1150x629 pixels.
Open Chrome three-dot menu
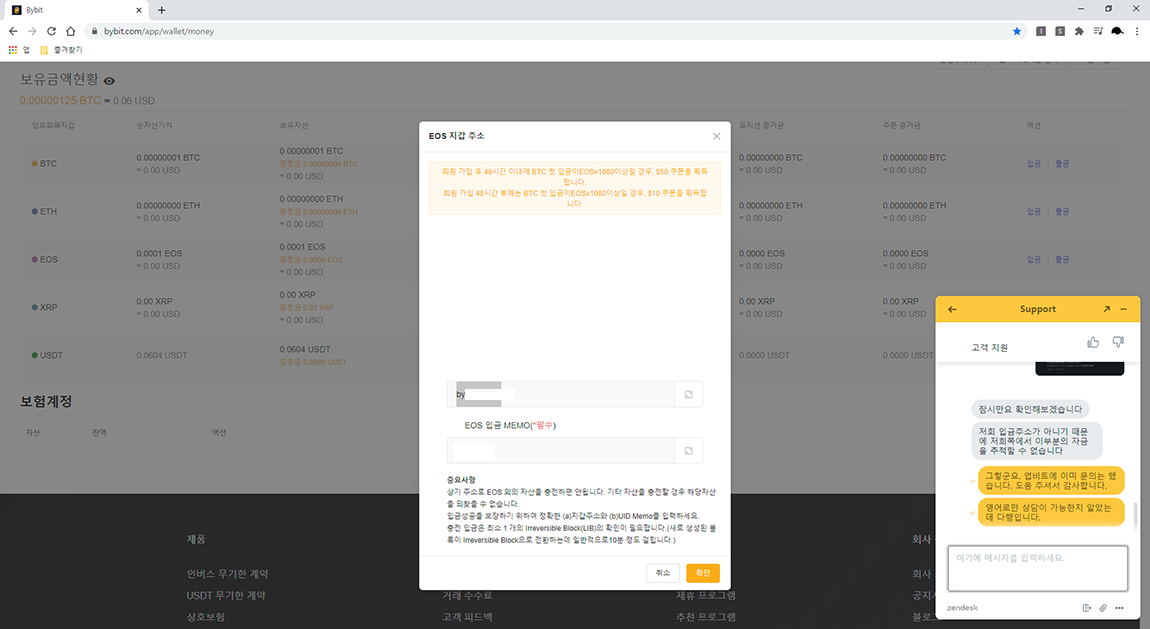pos(1137,31)
